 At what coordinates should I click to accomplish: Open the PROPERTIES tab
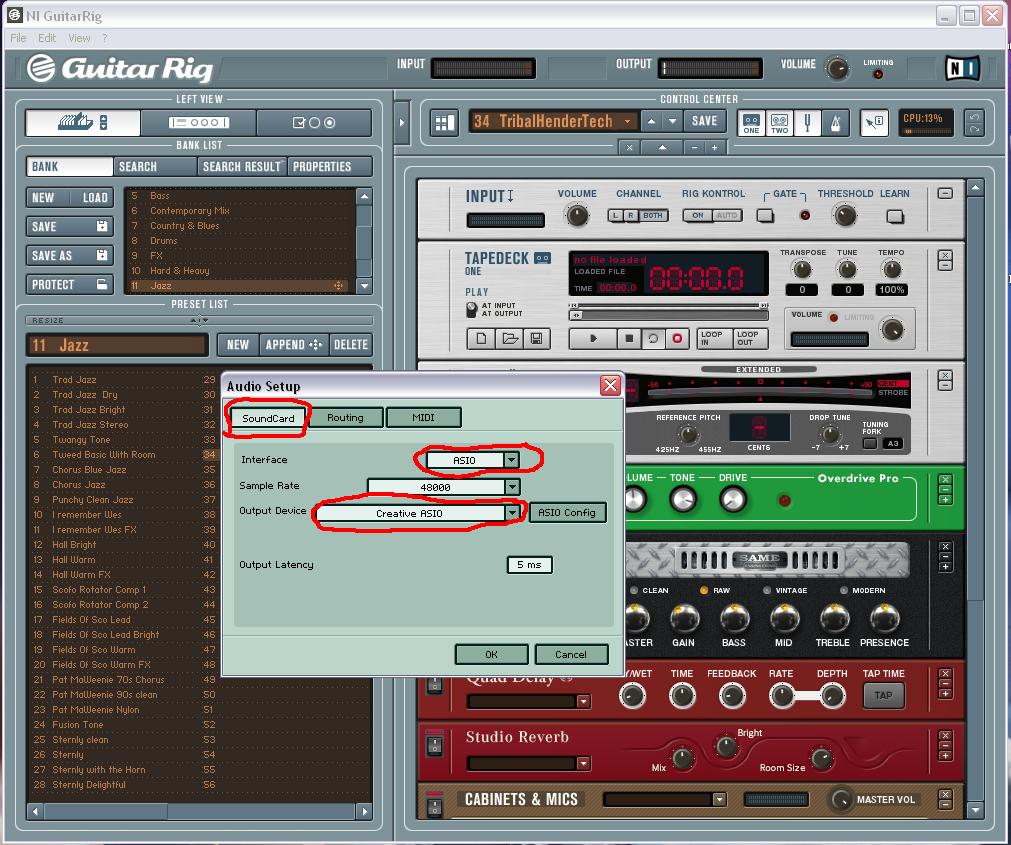(x=329, y=166)
